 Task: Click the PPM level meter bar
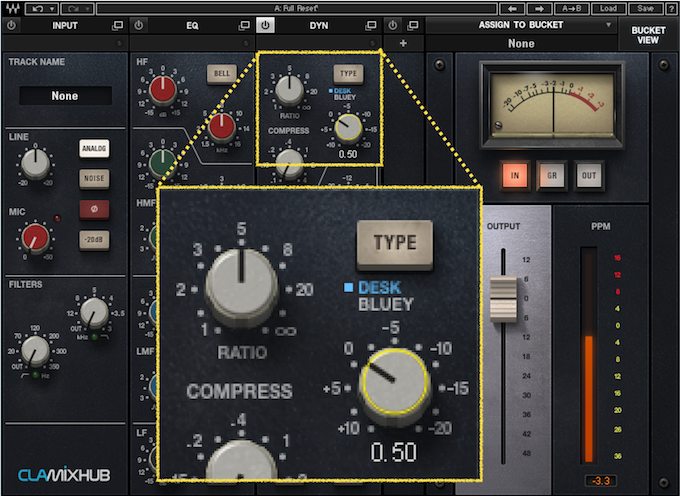coord(588,355)
